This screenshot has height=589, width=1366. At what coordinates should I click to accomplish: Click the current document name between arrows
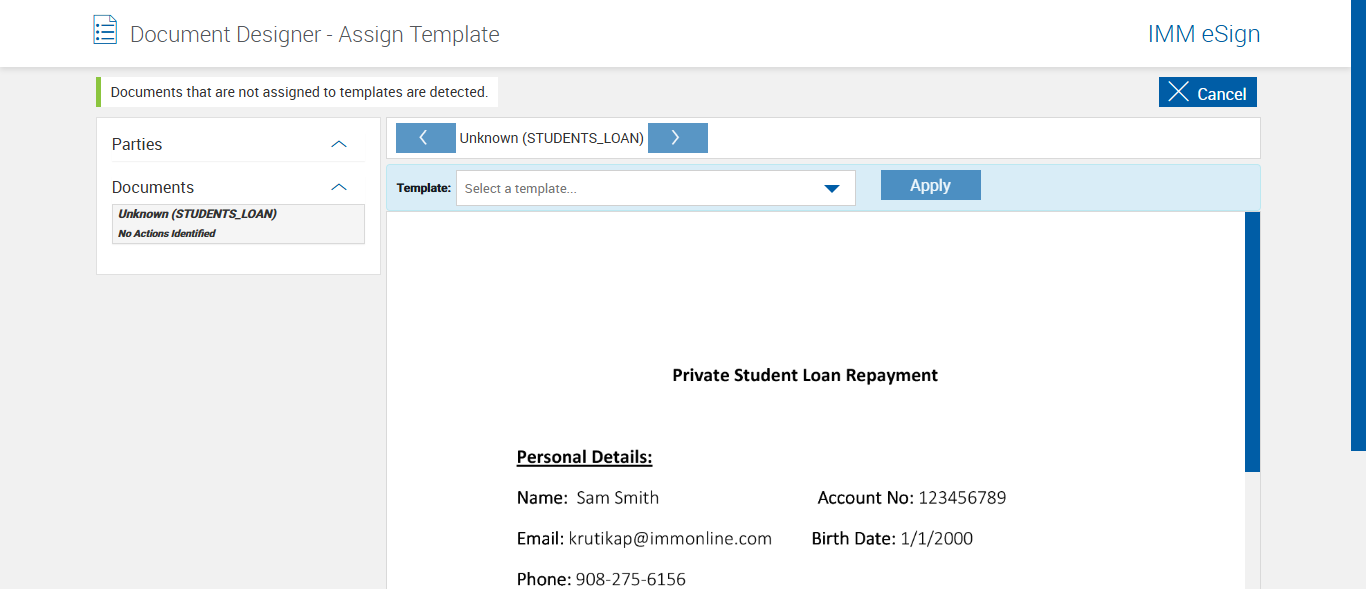551,138
